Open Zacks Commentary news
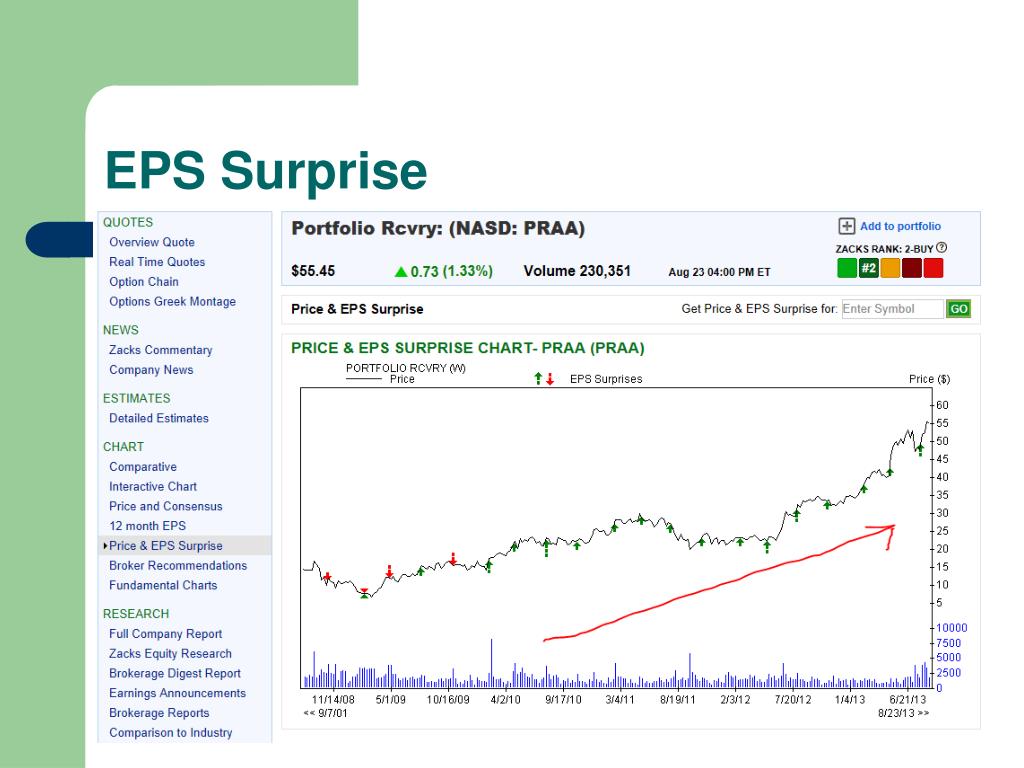 (161, 350)
